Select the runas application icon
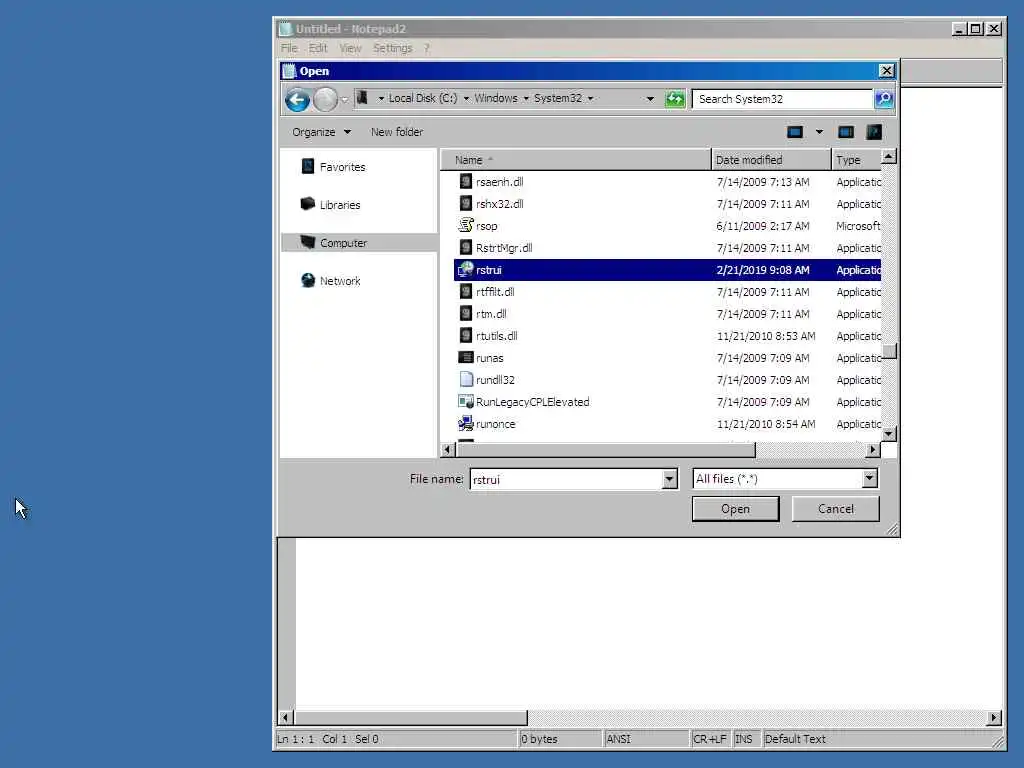Screen dimensions: 1024x768 tap(466, 357)
